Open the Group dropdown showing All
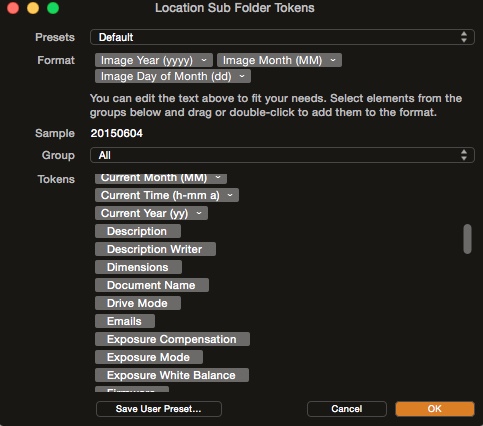Screen dimensions: 483x426 point(282,155)
